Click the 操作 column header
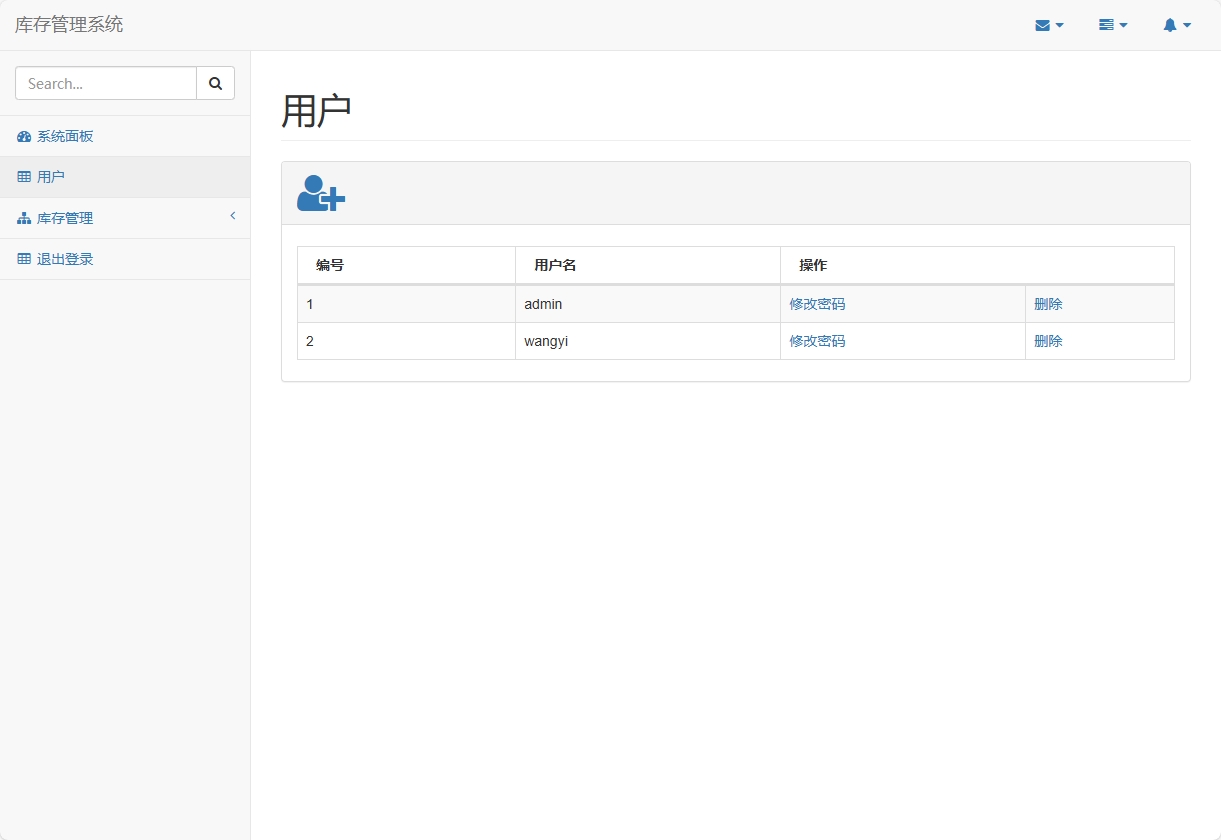Screen dimensions: 1221x840 [977, 265]
